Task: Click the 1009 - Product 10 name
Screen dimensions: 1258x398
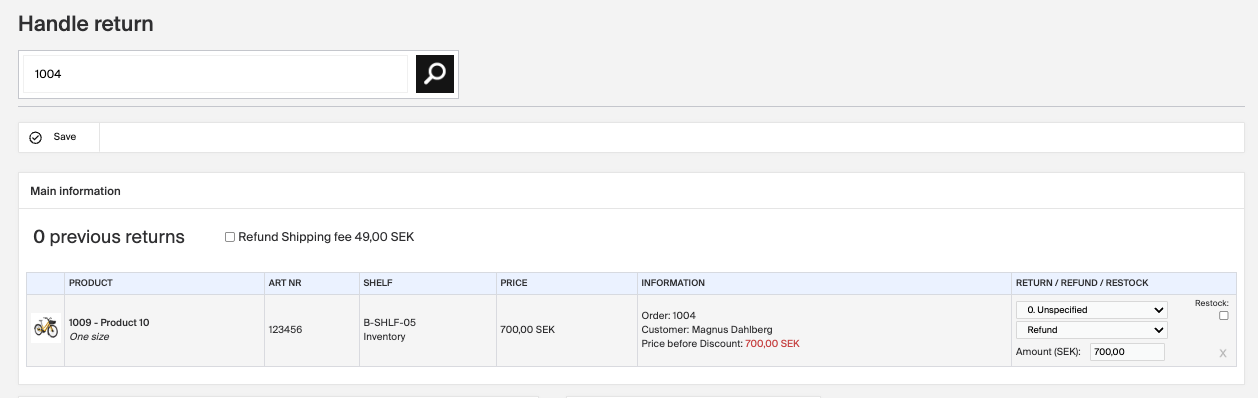Action: pos(109,323)
